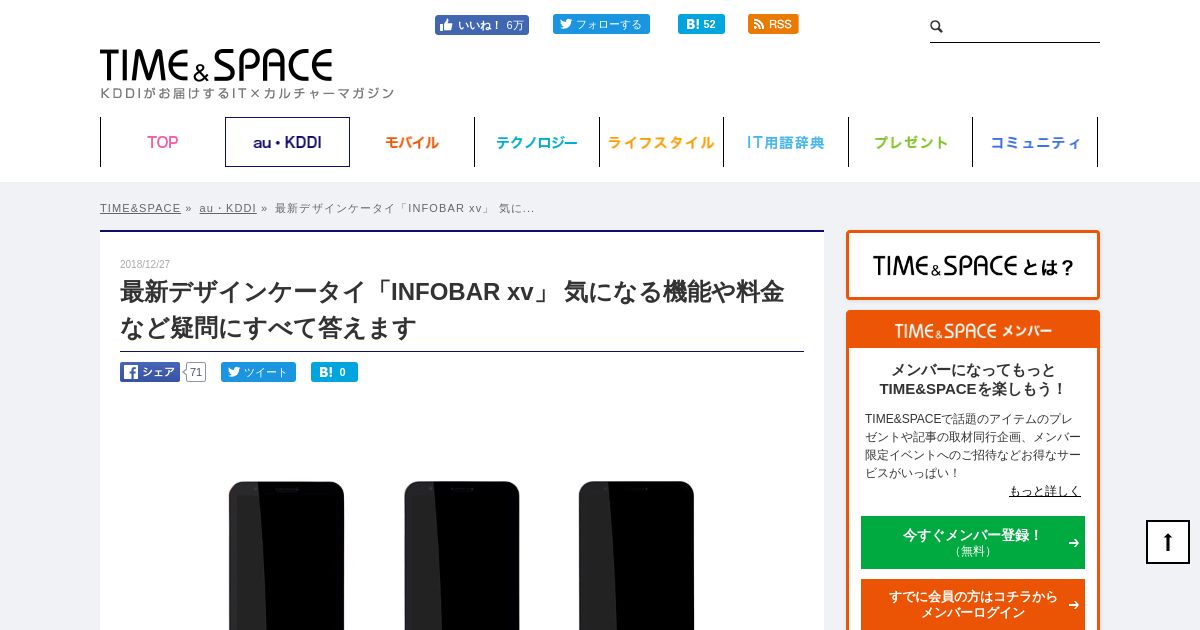Open the モバイル navigation tab
Screen dimensions: 1200x630
[412, 142]
